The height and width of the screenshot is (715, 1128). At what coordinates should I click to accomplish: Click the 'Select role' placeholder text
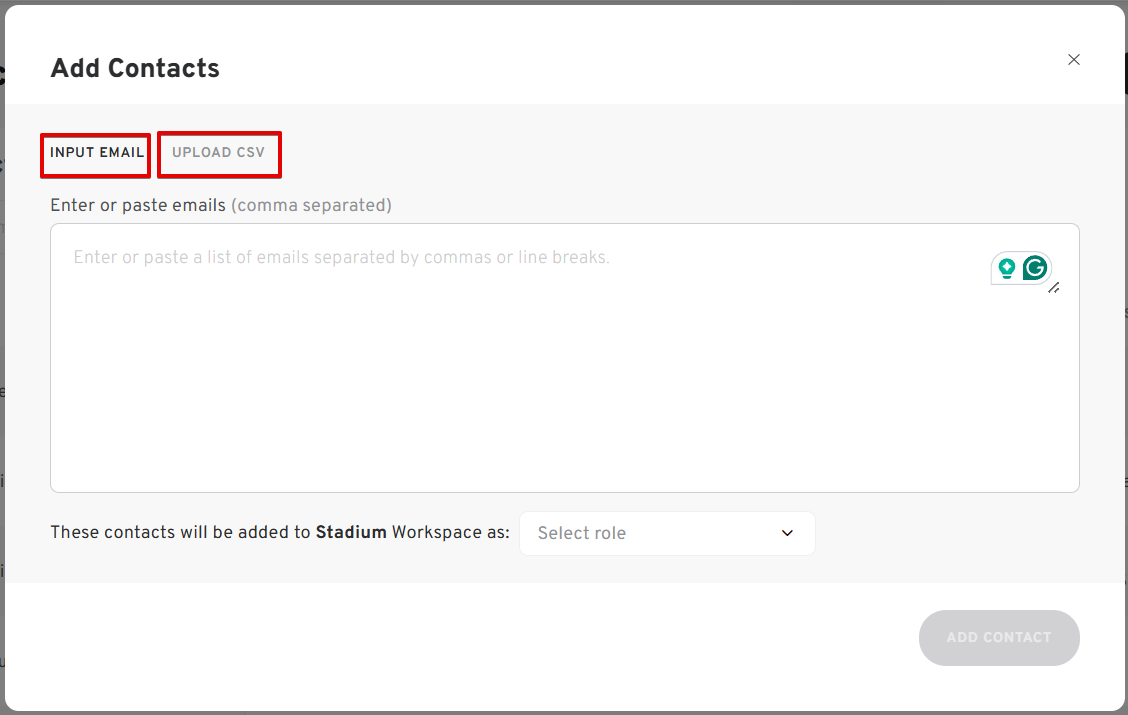(x=582, y=533)
